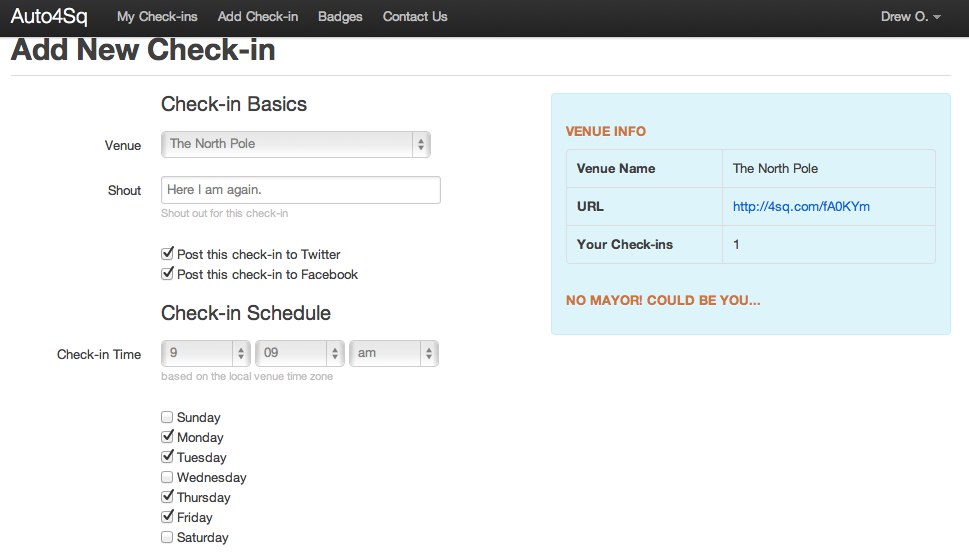This screenshot has width=969, height=556.
Task: Click the Auto4Sq brand logo
Action: point(49,17)
